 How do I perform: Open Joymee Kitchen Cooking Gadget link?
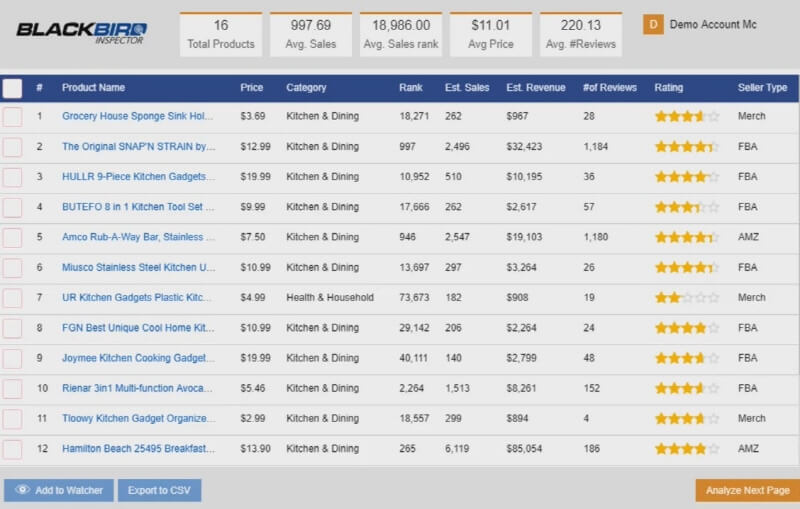pyautogui.click(x=138, y=358)
